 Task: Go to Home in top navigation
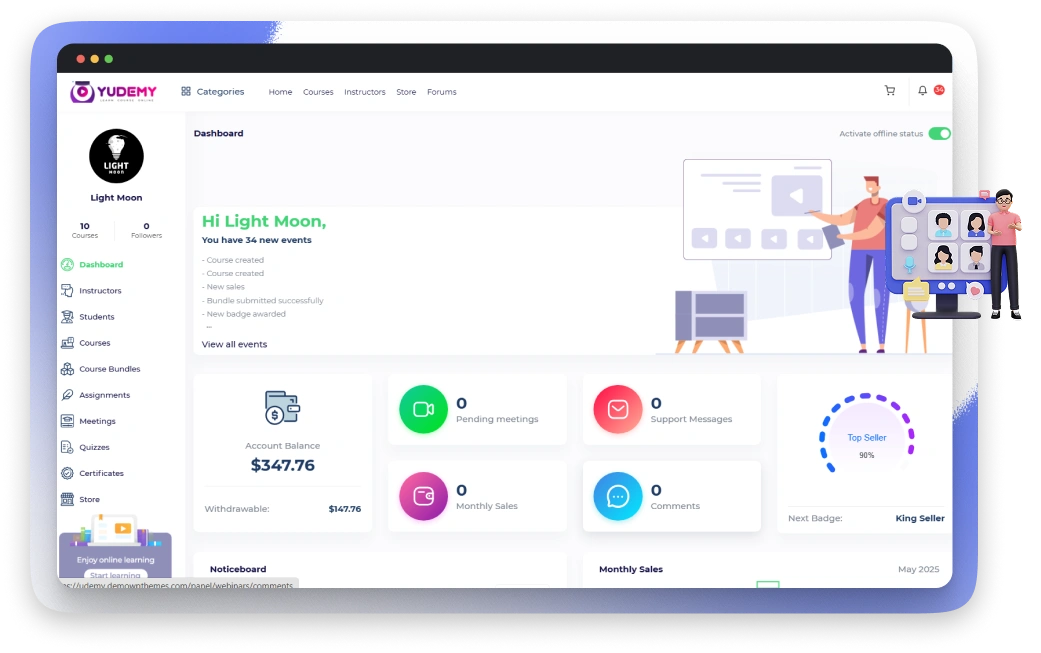pyautogui.click(x=280, y=92)
